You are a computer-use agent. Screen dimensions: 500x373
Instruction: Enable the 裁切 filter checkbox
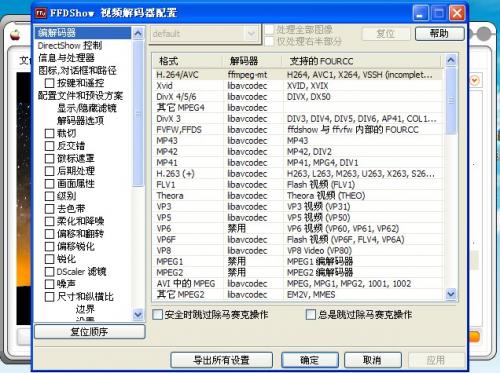[x=49, y=133]
